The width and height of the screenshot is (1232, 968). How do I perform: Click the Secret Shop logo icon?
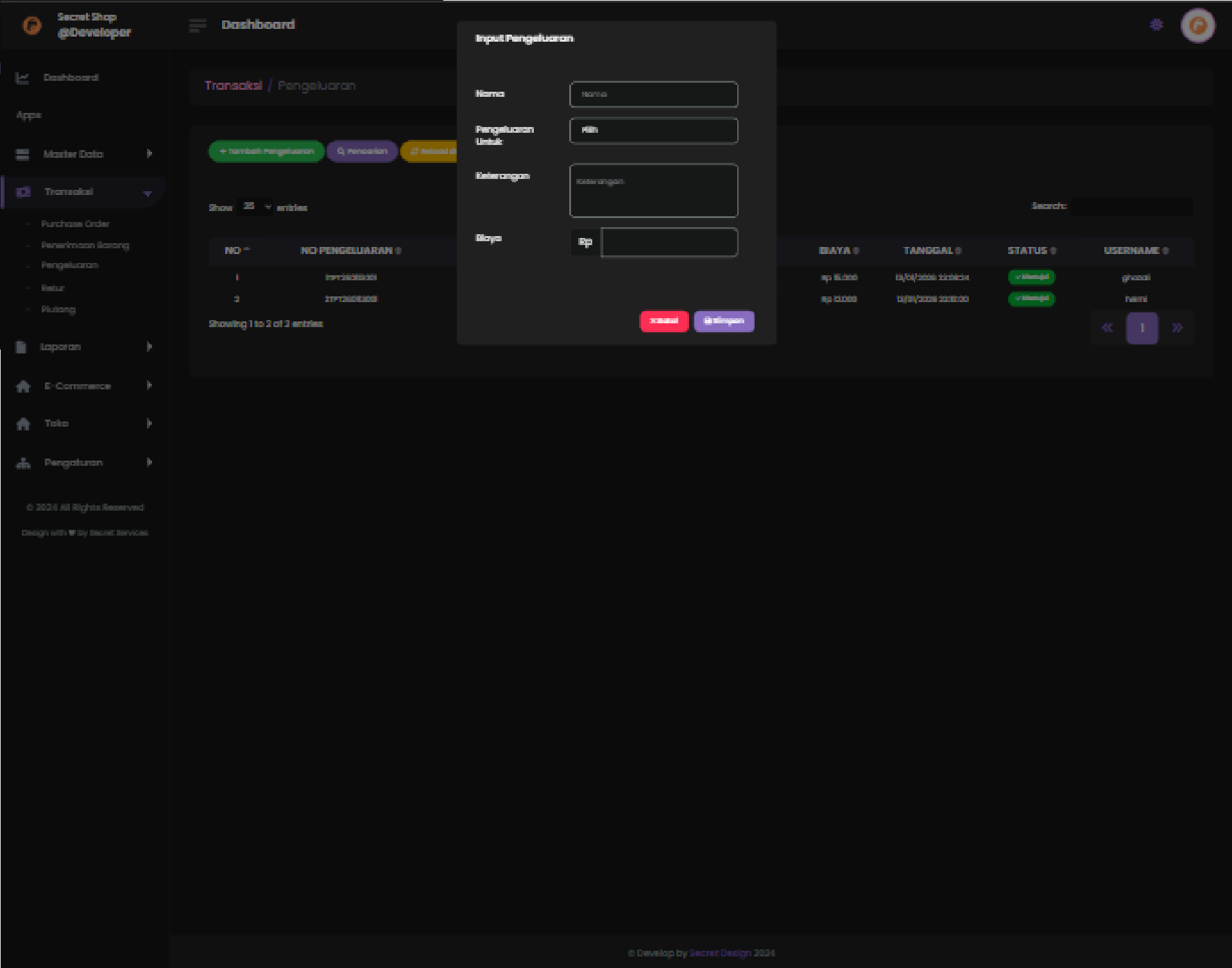click(32, 25)
